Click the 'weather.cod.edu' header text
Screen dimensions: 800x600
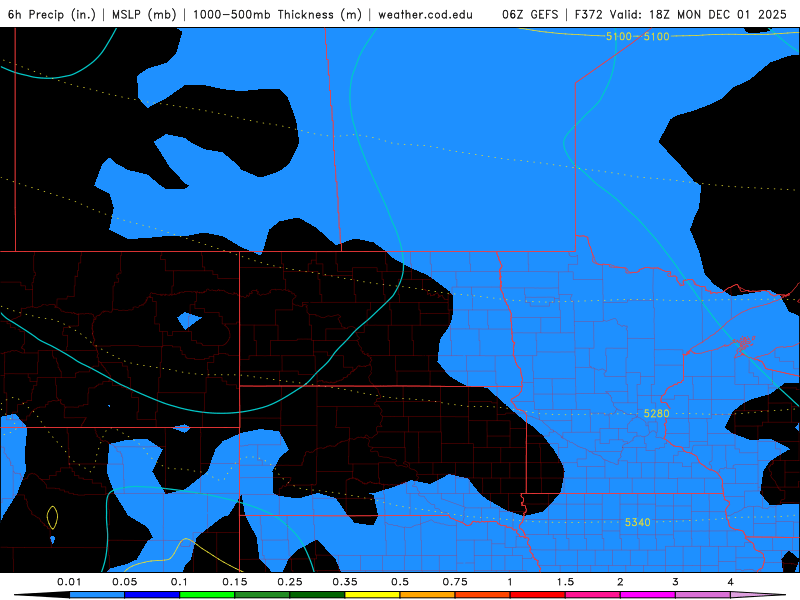[x=425, y=14]
